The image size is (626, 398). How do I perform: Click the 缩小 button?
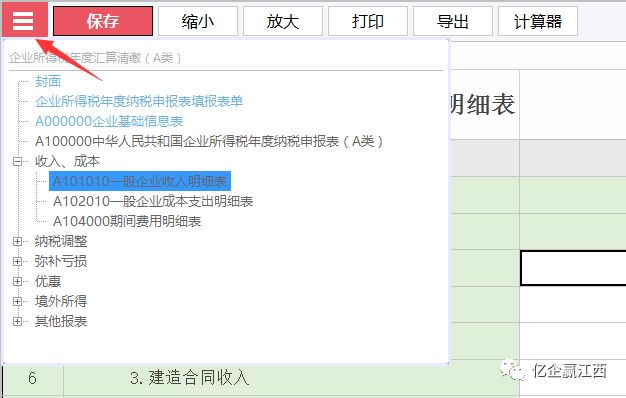click(198, 21)
